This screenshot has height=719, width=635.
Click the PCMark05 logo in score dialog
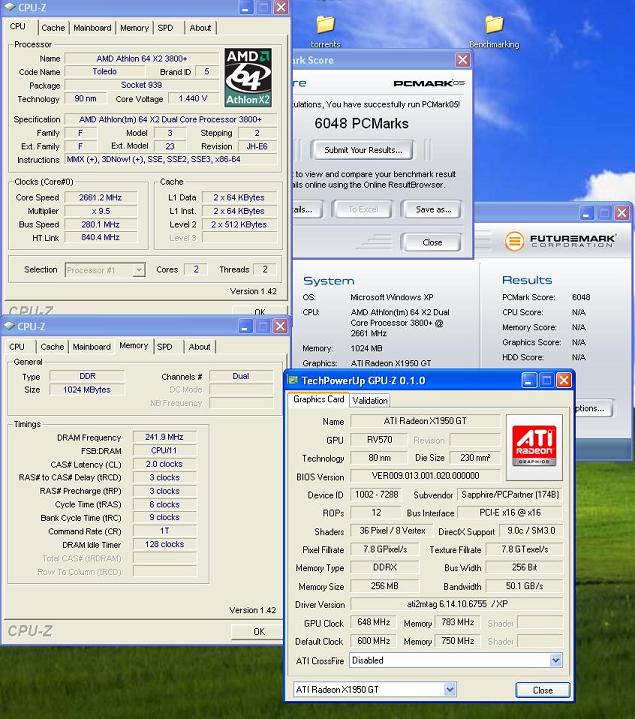(x=429, y=83)
